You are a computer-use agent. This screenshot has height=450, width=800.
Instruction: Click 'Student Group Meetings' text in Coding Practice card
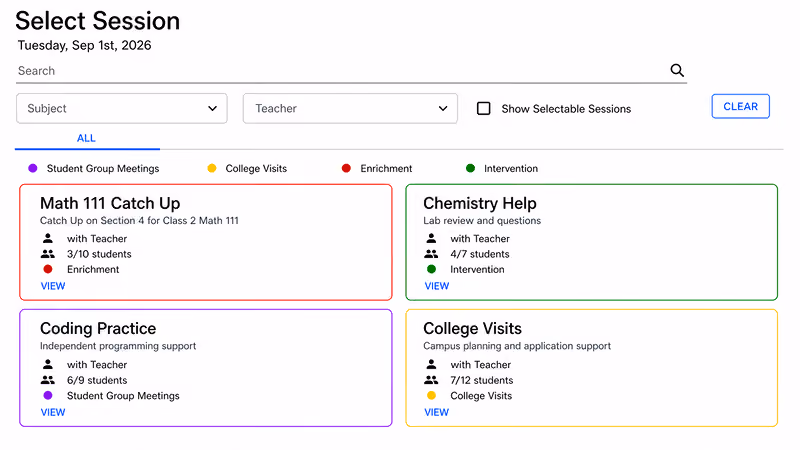[x=123, y=395]
